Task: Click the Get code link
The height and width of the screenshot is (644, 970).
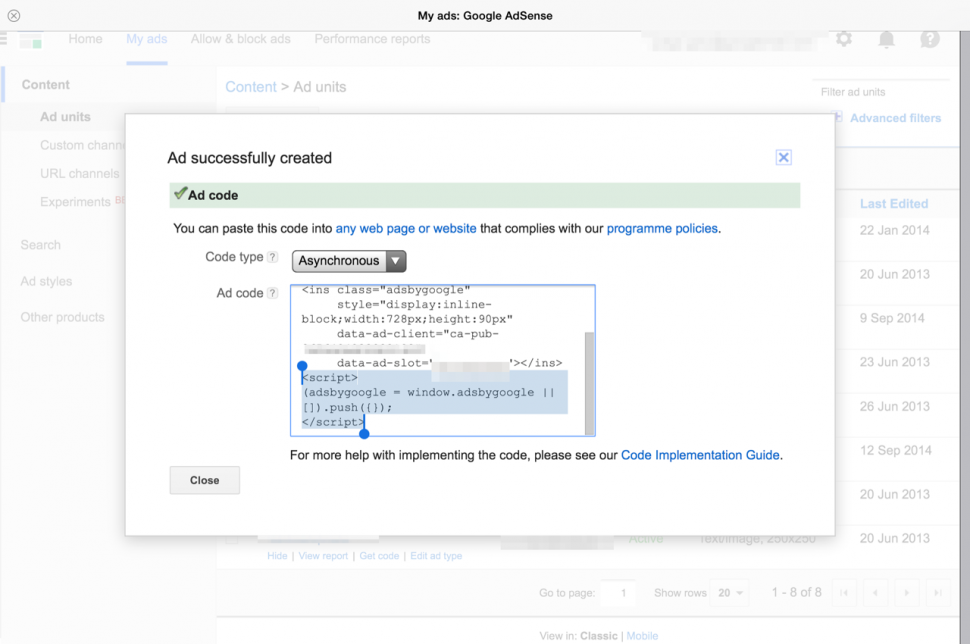Action: (379, 556)
